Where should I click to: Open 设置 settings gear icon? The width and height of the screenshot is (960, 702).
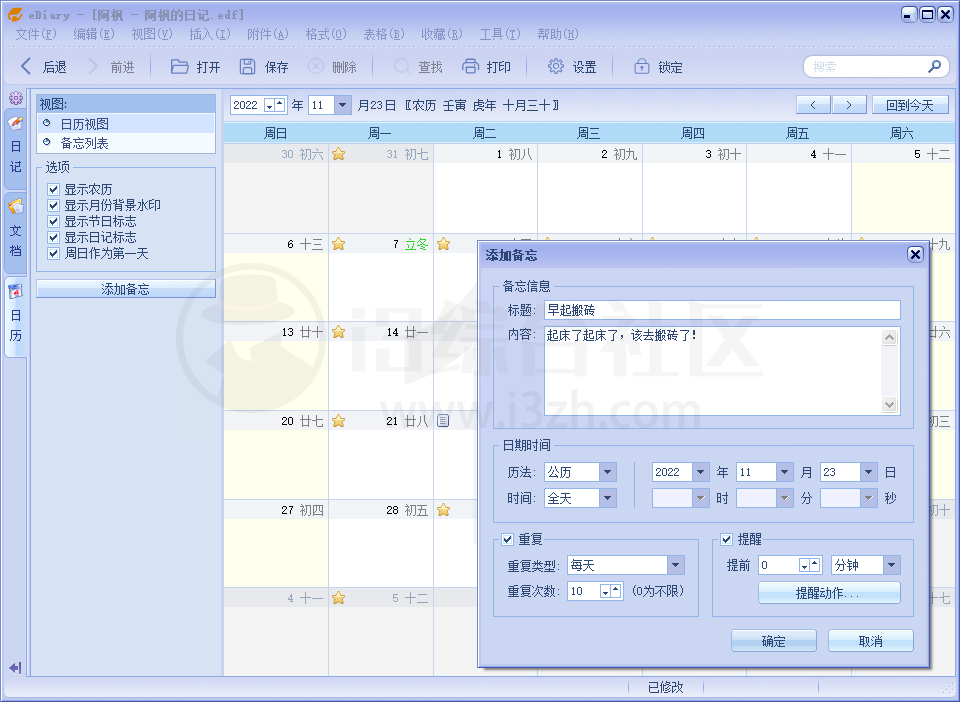click(x=555, y=66)
